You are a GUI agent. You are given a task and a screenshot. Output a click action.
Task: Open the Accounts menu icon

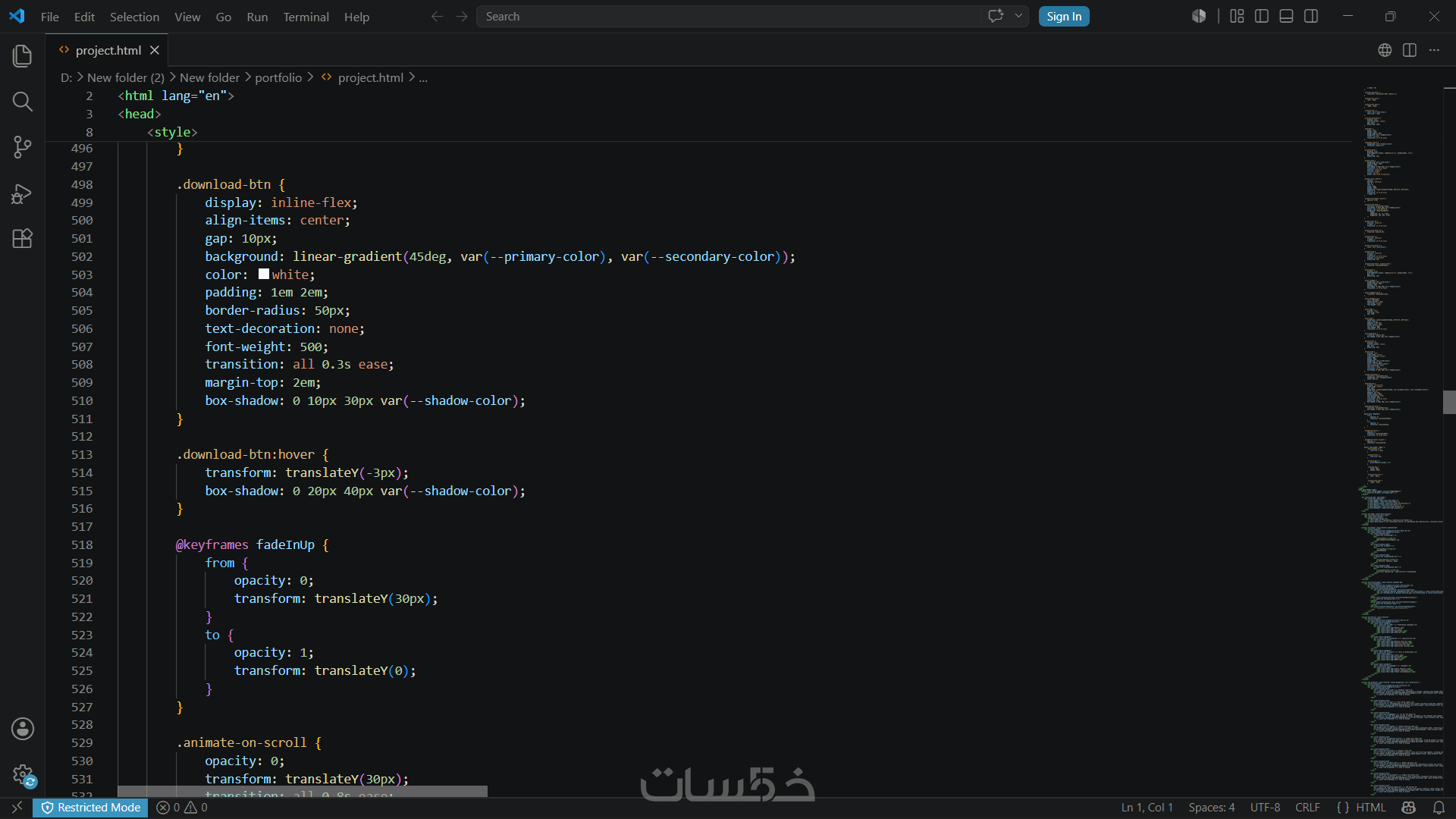23,729
